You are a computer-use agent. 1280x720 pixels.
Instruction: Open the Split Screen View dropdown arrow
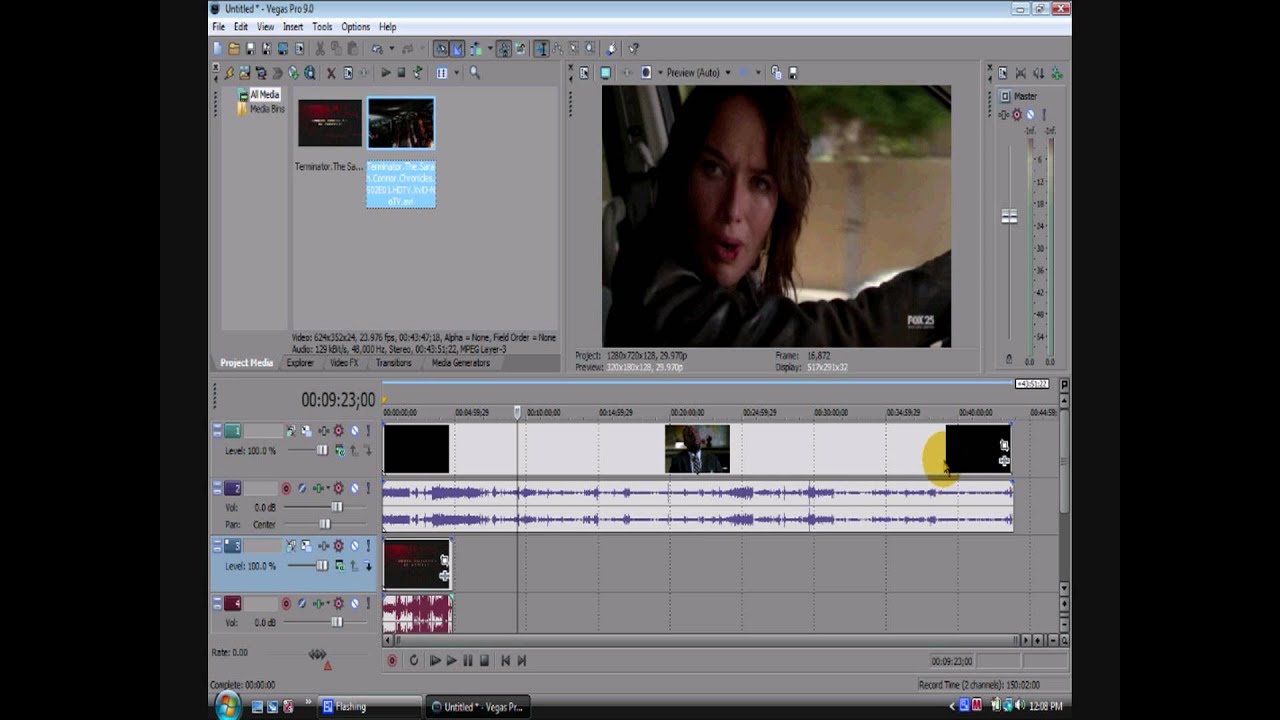coord(661,72)
